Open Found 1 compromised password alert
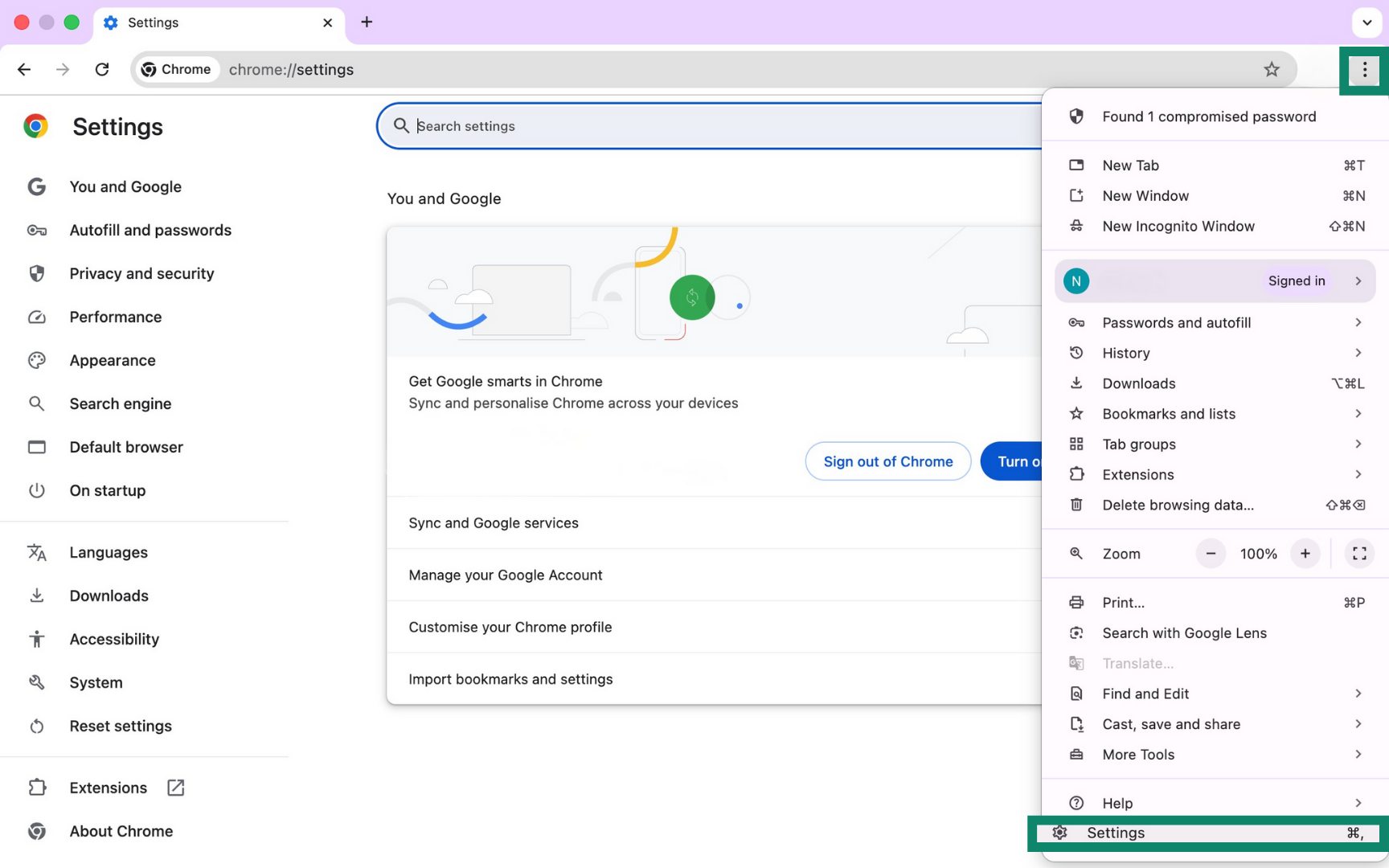1389x868 pixels. (1215, 117)
